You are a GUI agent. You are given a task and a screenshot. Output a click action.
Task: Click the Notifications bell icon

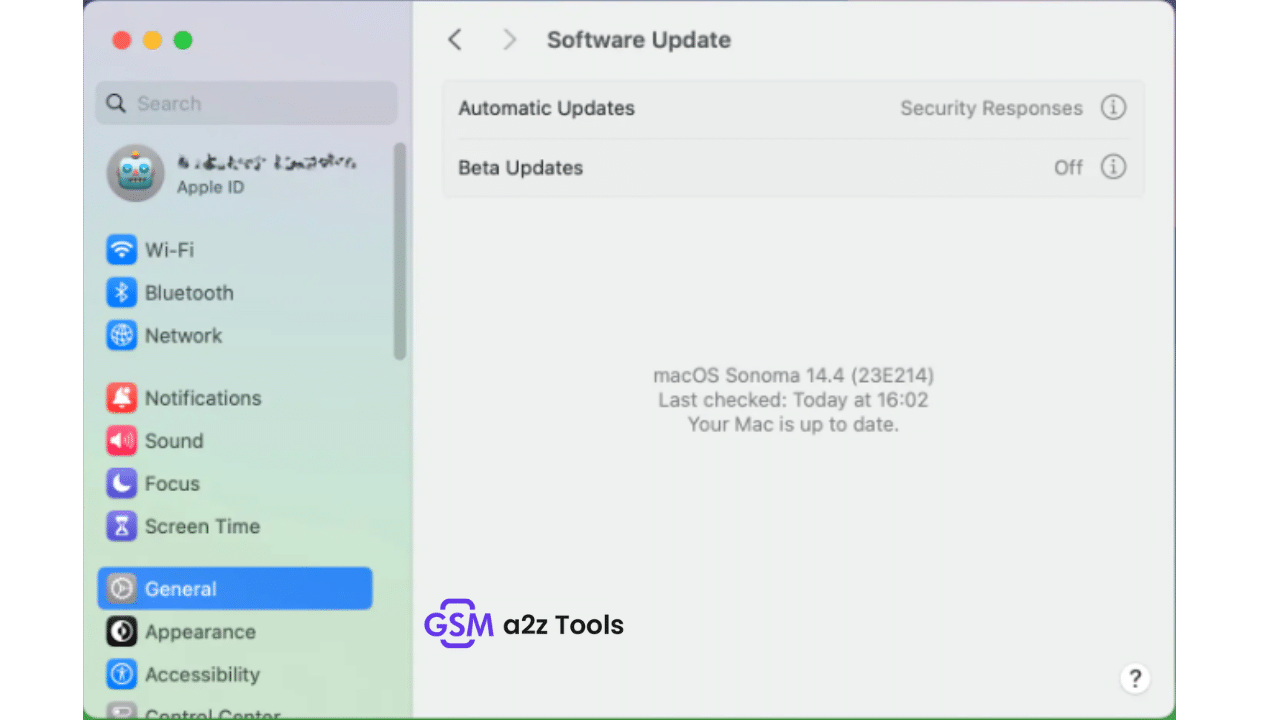coord(120,397)
